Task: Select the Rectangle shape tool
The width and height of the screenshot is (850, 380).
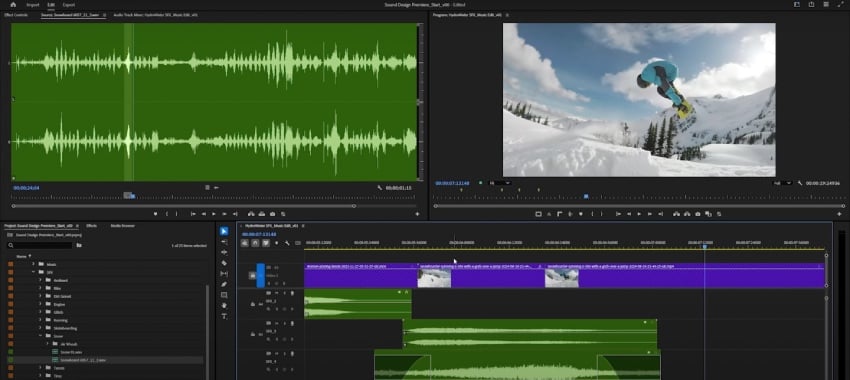Action: click(x=224, y=295)
